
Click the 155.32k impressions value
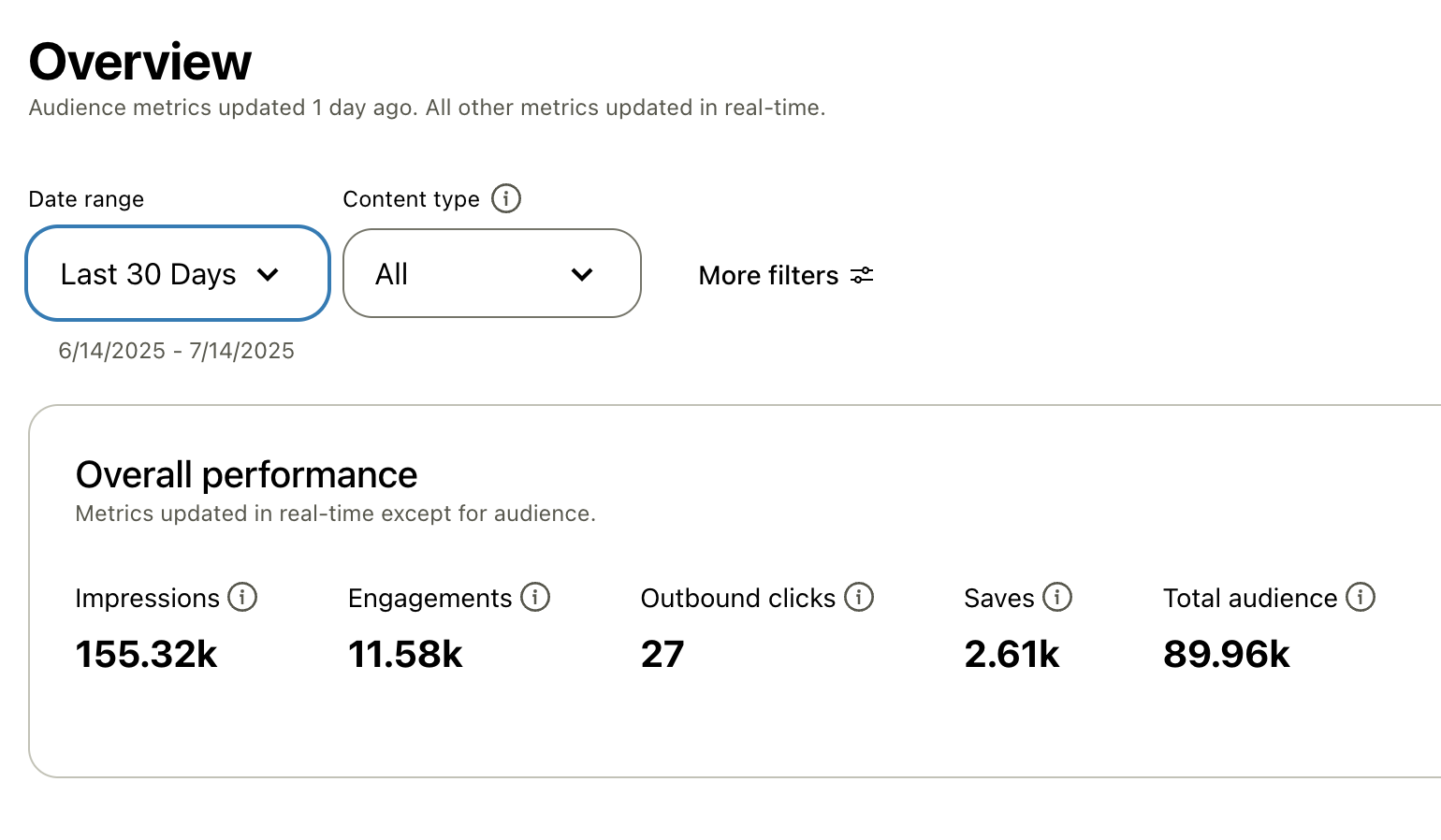(146, 654)
